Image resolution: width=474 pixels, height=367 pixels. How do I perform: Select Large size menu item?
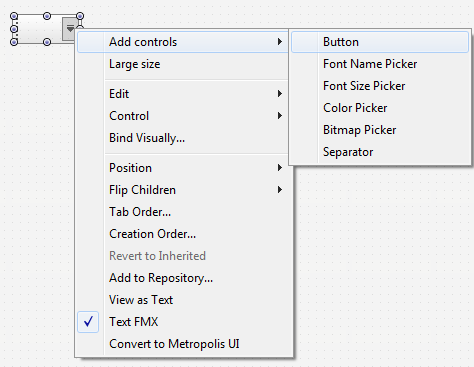[183, 64]
